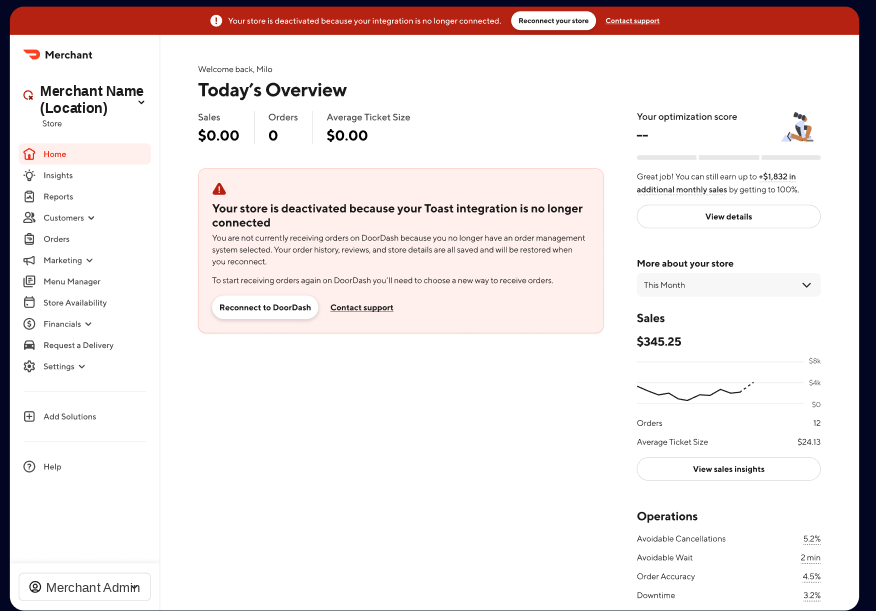This screenshot has width=876, height=611.
Task: Click the Store Availability calendar icon
Action: [30, 303]
